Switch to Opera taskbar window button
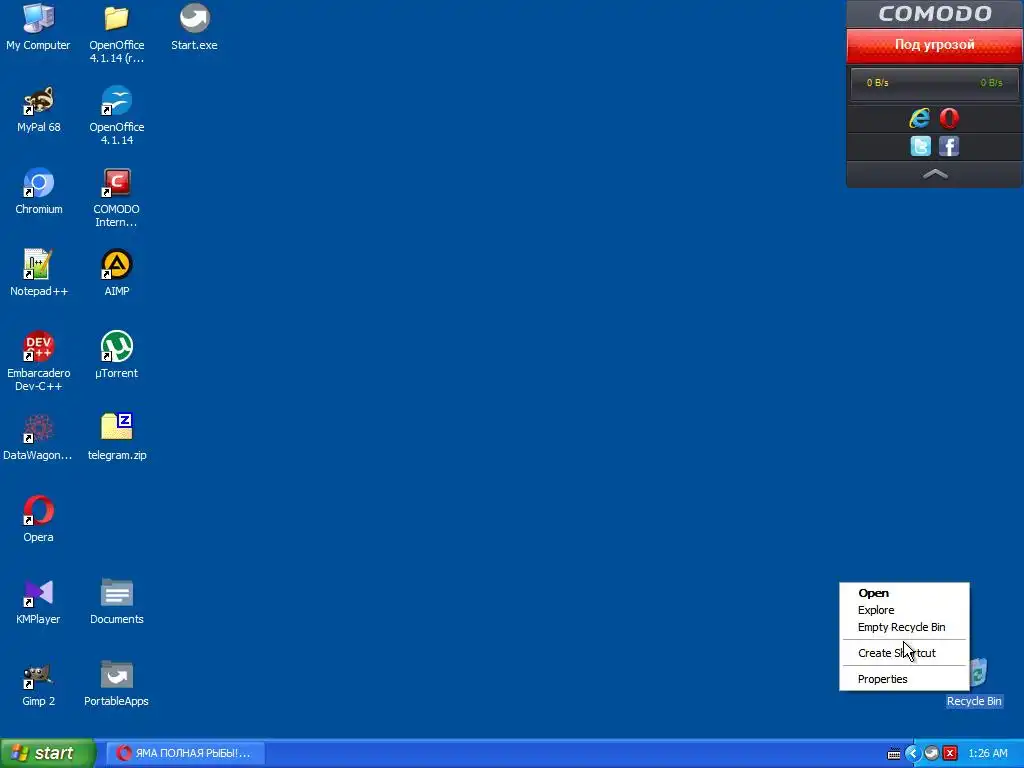 [x=185, y=754]
